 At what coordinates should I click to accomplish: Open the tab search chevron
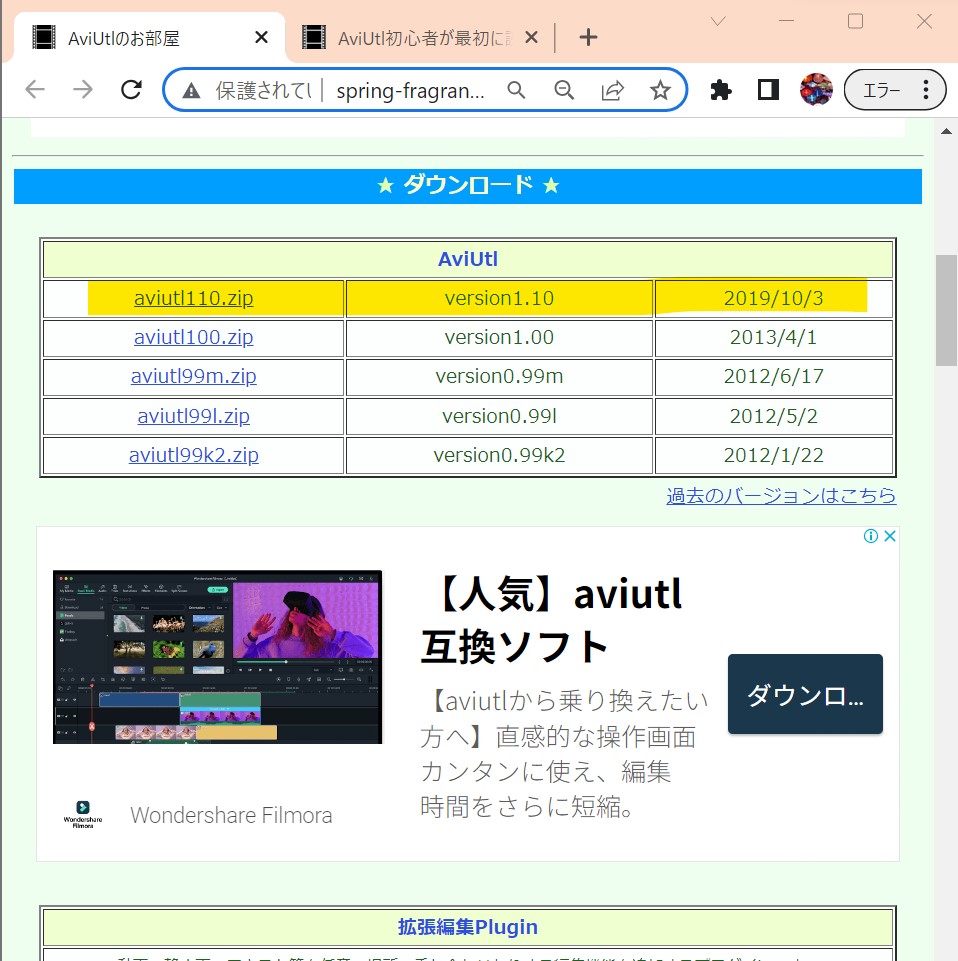[718, 21]
